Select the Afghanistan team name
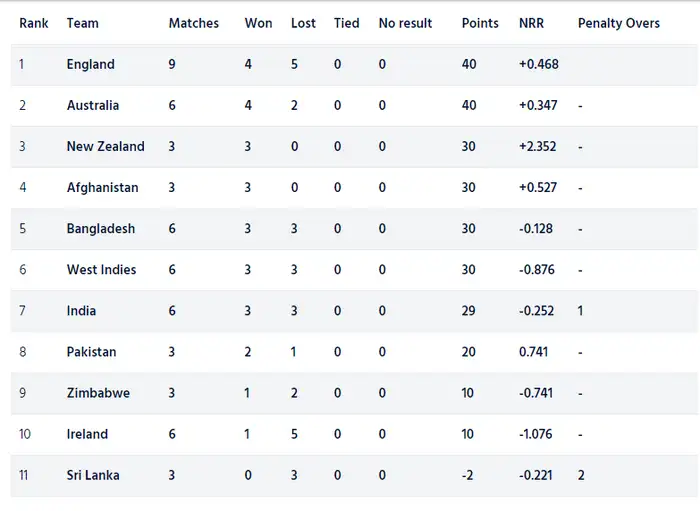Screen dimensions: 700x511 tap(102, 187)
